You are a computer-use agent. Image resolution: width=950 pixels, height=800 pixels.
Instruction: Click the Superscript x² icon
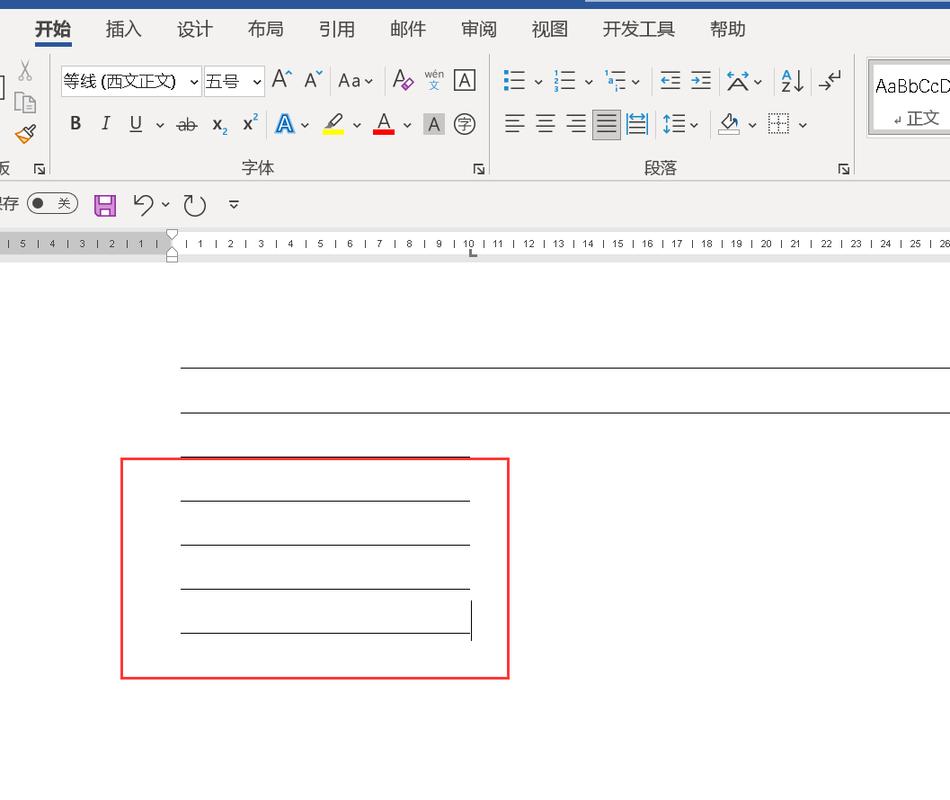(x=250, y=124)
